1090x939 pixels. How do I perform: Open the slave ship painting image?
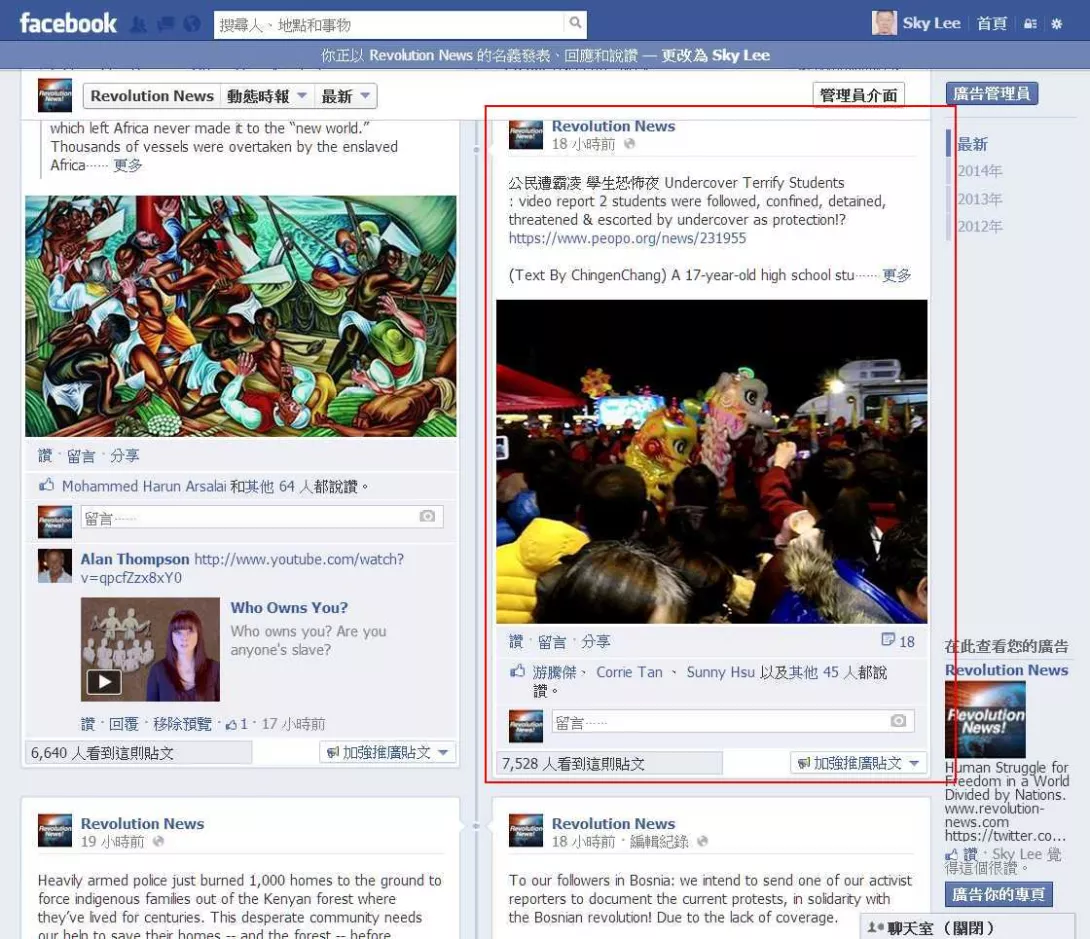pyautogui.click(x=241, y=316)
